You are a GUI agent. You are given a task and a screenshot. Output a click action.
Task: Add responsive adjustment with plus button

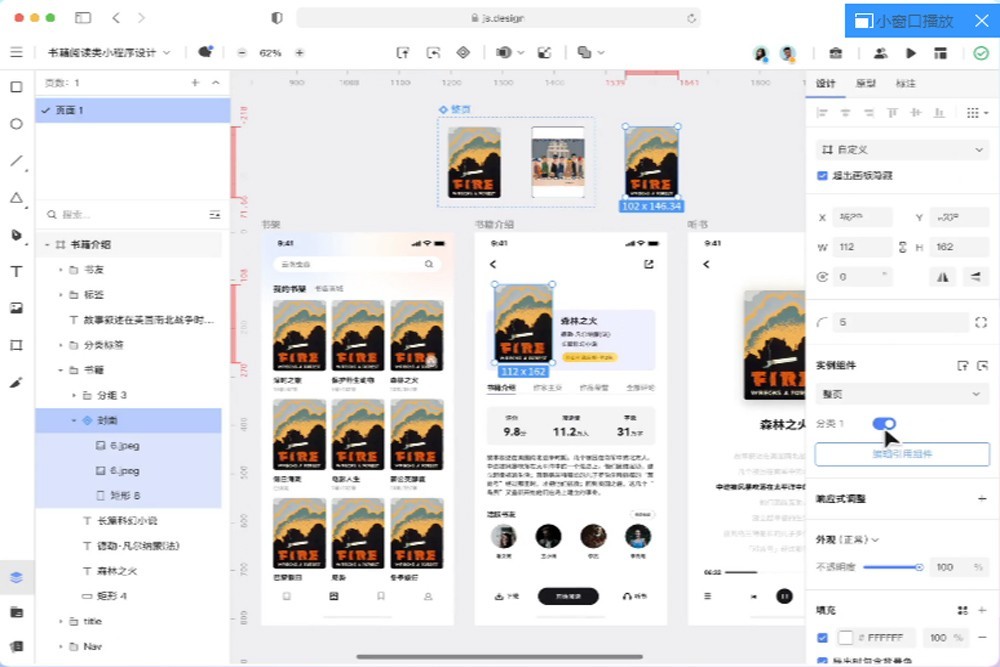982,499
